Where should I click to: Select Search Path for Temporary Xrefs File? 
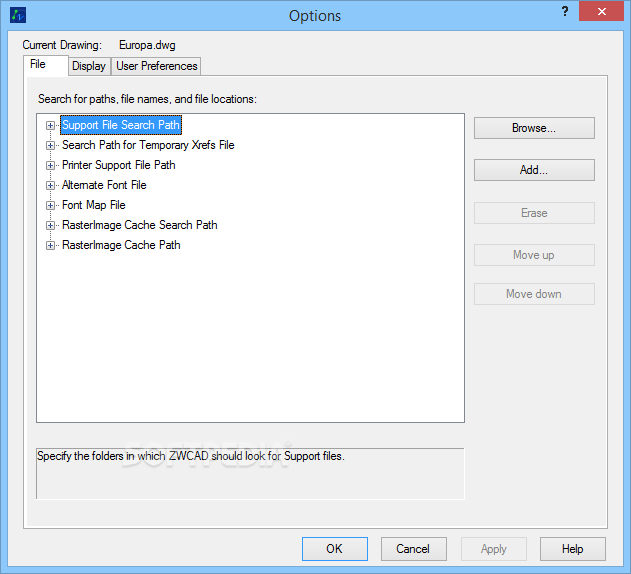point(148,145)
